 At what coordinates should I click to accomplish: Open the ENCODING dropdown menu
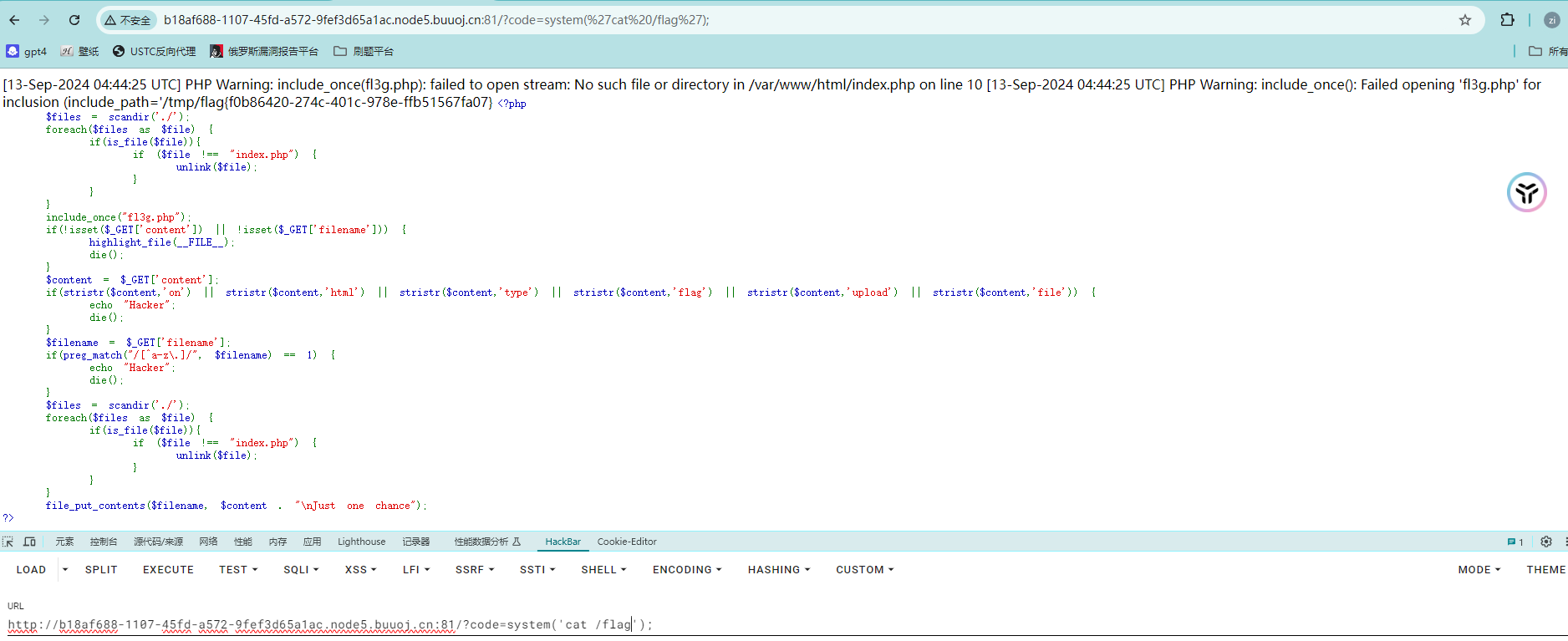pyautogui.click(x=686, y=569)
